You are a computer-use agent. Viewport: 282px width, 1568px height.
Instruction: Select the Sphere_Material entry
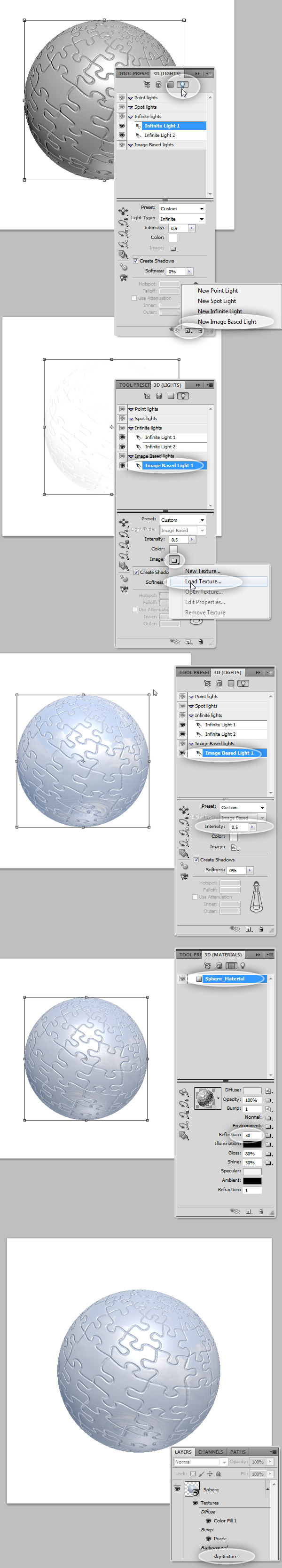pos(224,979)
